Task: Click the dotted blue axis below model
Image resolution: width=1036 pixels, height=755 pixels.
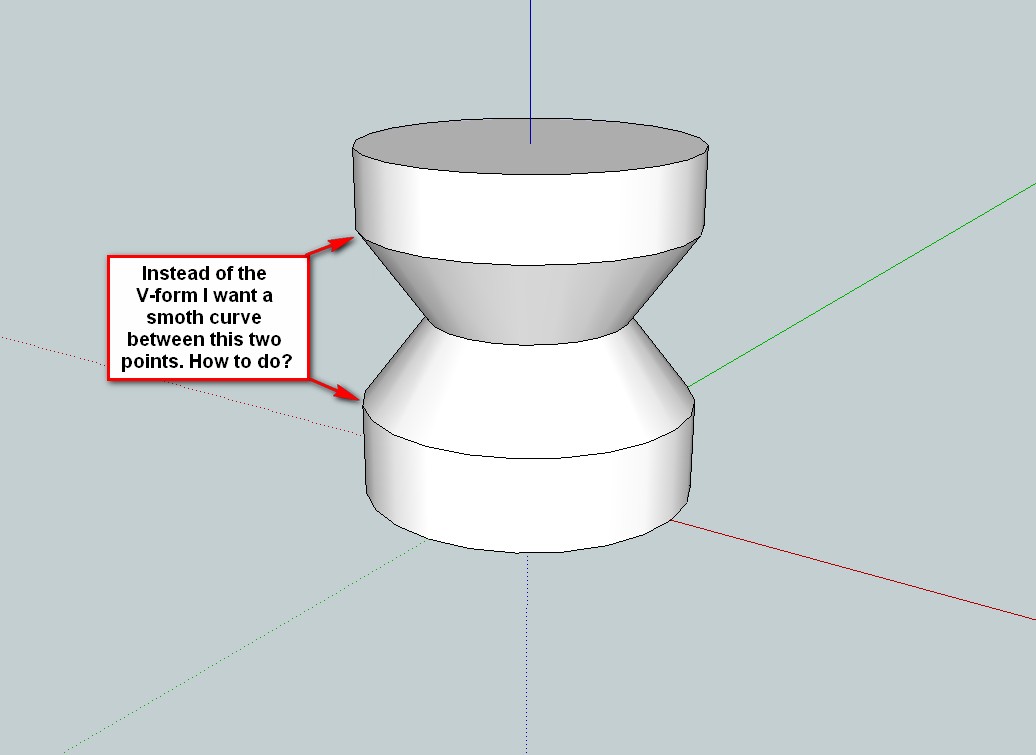Action: 527,650
